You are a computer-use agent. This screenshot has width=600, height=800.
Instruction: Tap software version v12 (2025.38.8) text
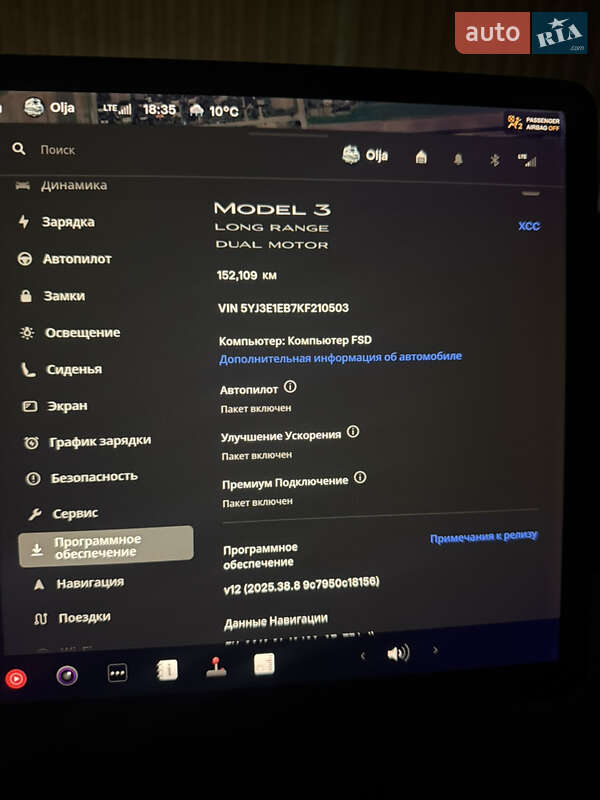click(x=302, y=586)
